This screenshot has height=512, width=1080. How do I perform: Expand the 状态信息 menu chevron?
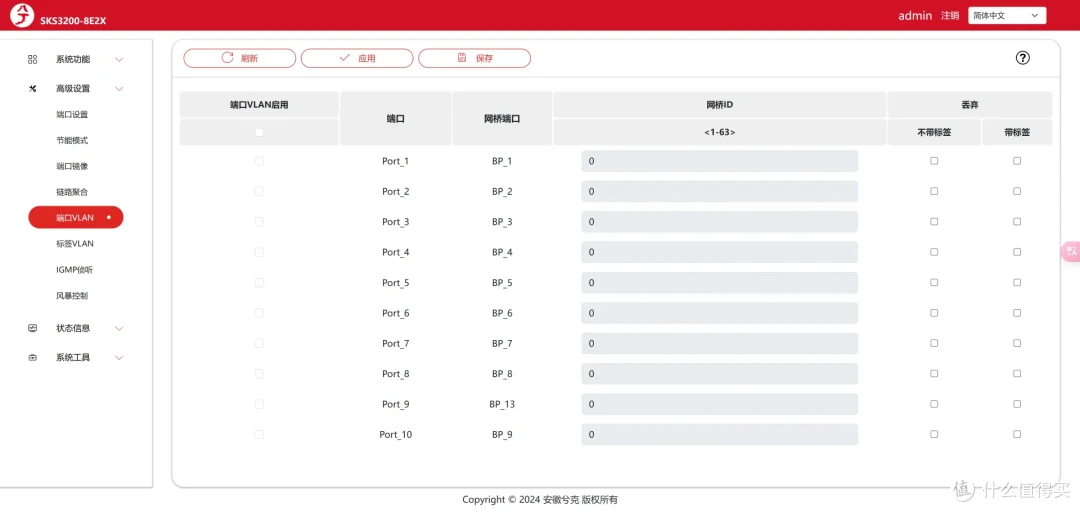119,328
